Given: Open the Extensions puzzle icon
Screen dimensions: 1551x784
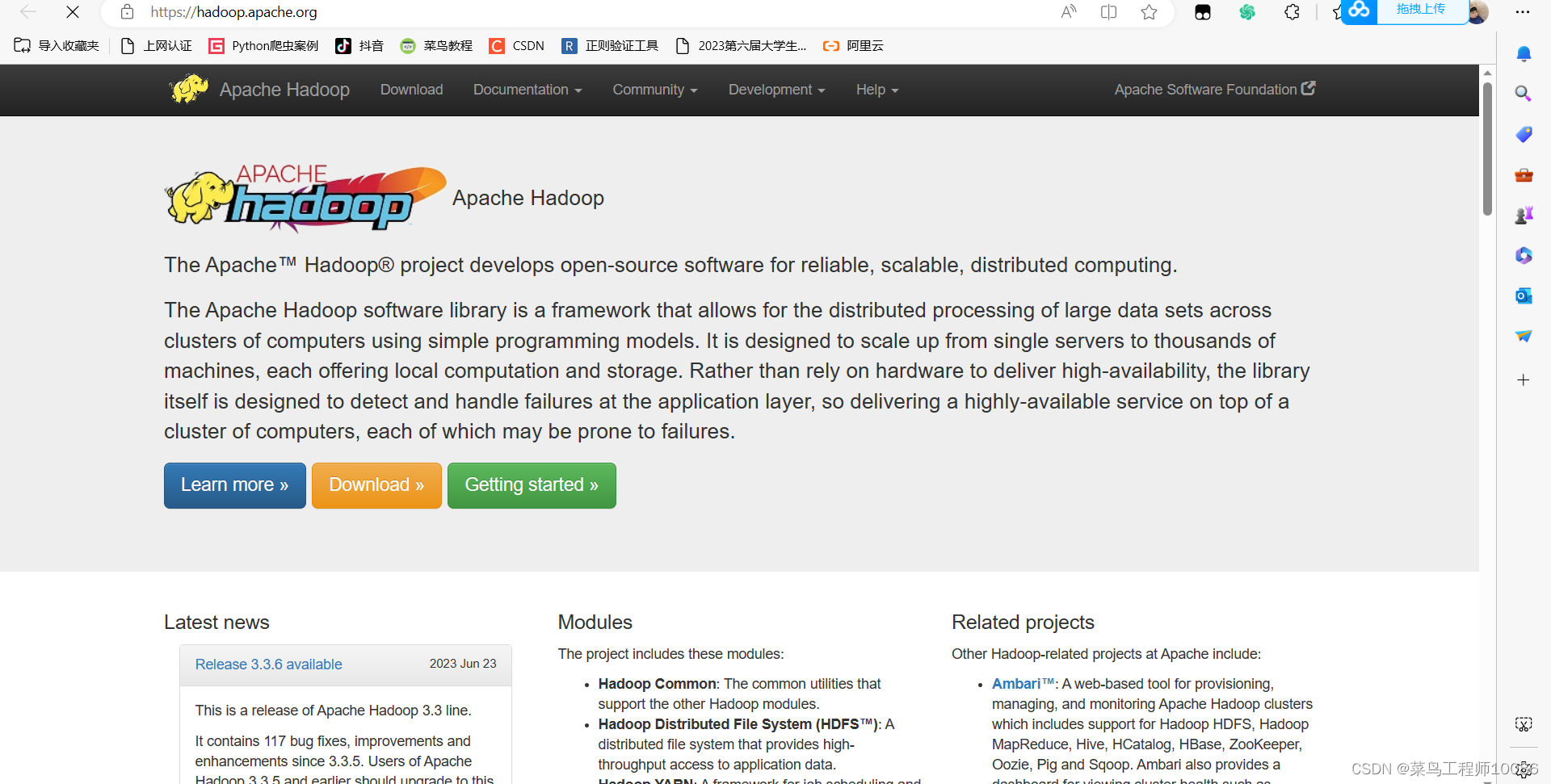Looking at the screenshot, I should click(1292, 12).
